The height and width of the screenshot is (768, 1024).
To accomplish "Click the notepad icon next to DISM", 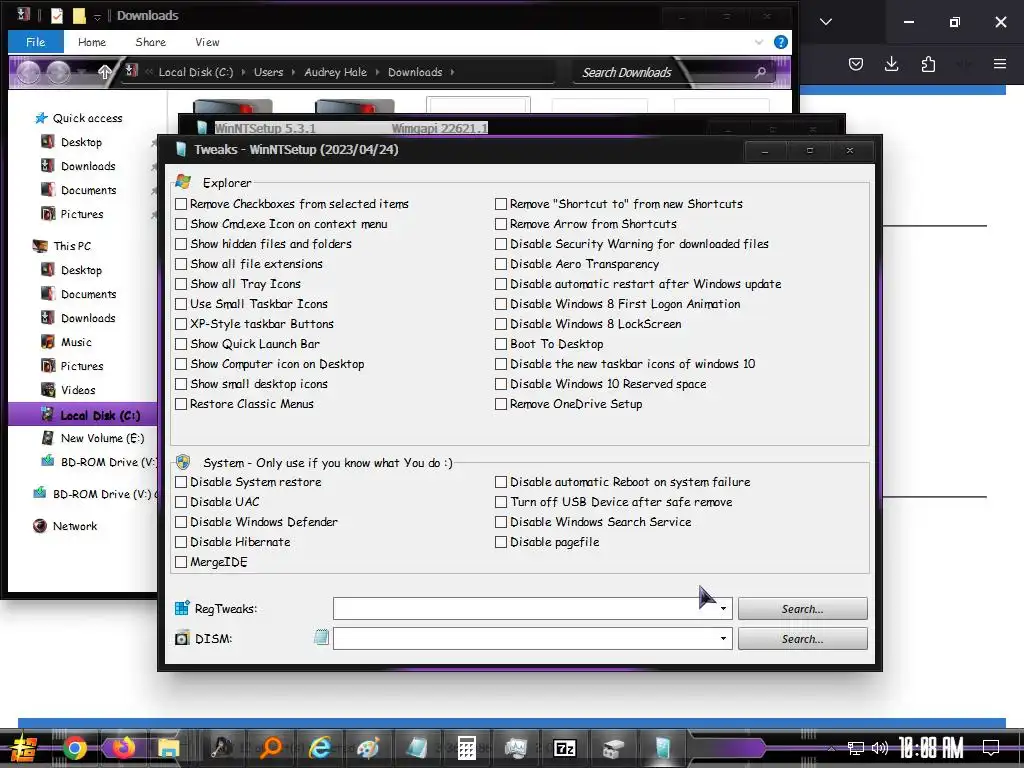I will click(321, 638).
